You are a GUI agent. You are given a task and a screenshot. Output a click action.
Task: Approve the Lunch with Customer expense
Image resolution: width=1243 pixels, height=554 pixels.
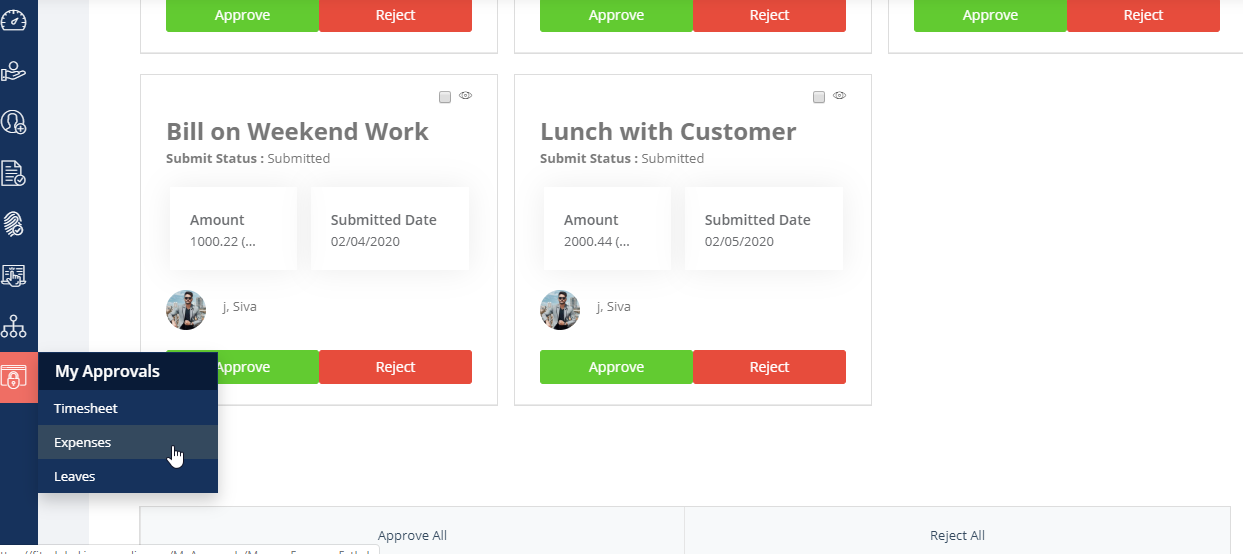616,367
